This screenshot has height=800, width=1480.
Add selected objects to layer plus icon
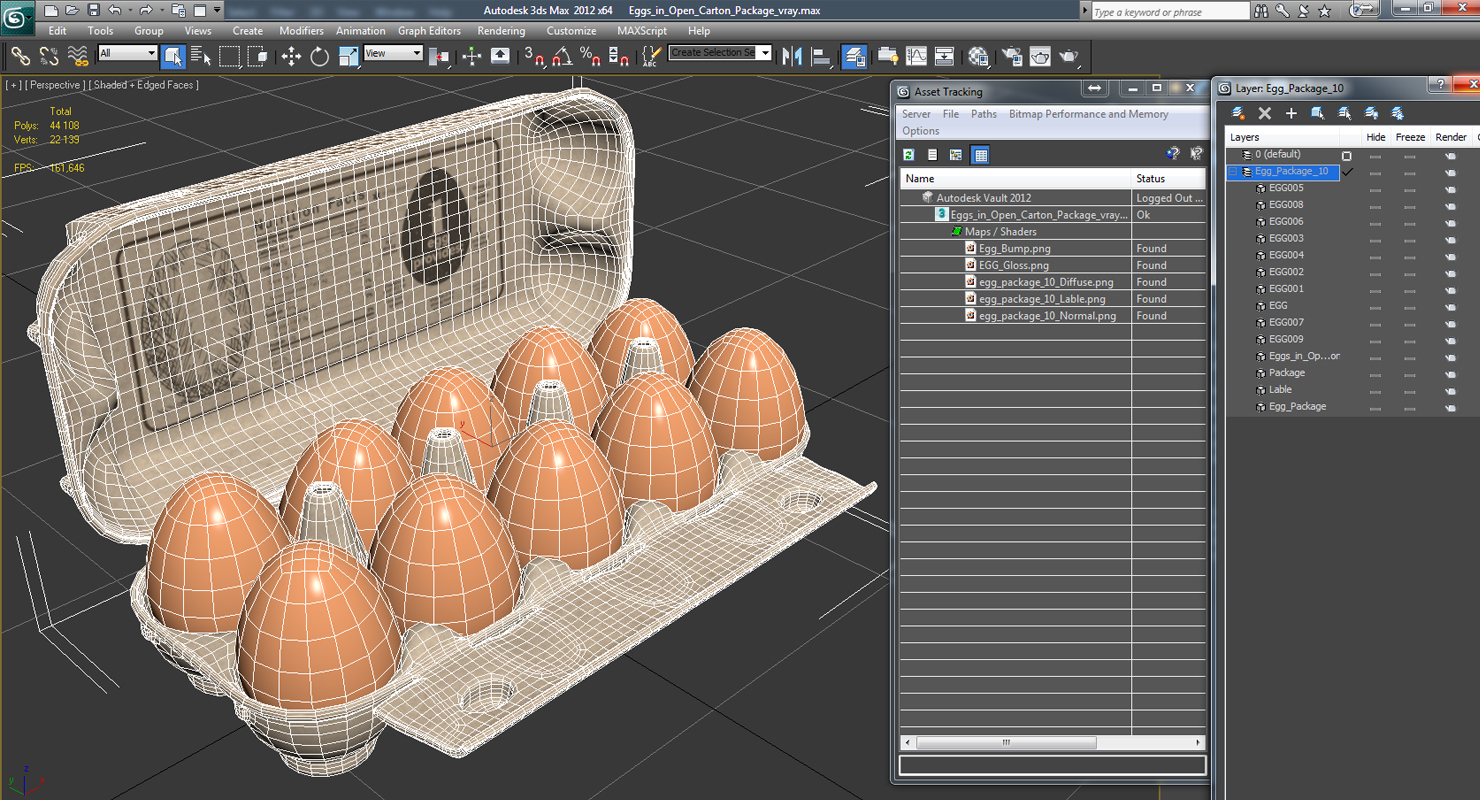[x=1291, y=113]
